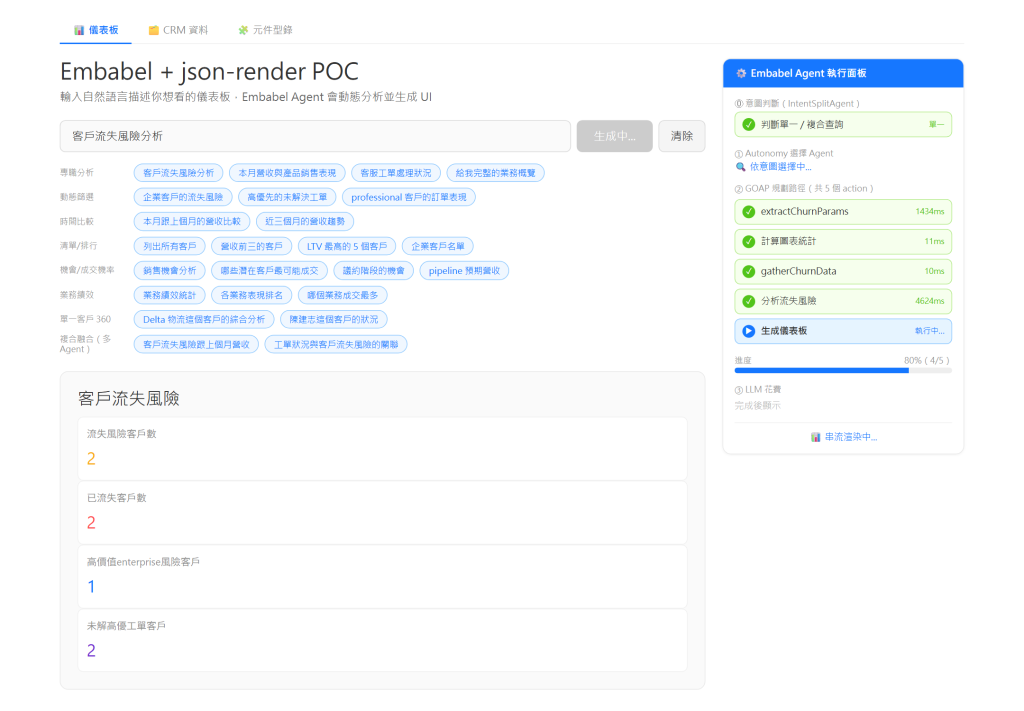Click the puzzle icon in 元件型錄 tab
Screen dimensions: 1024x711
point(243,30)
